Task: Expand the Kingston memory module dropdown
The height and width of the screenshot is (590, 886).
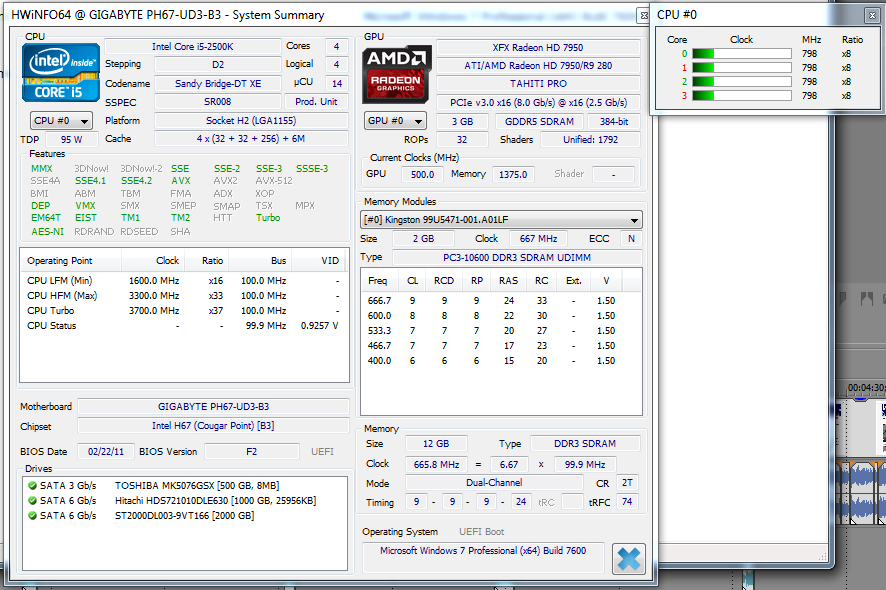Action: point(501,220)
